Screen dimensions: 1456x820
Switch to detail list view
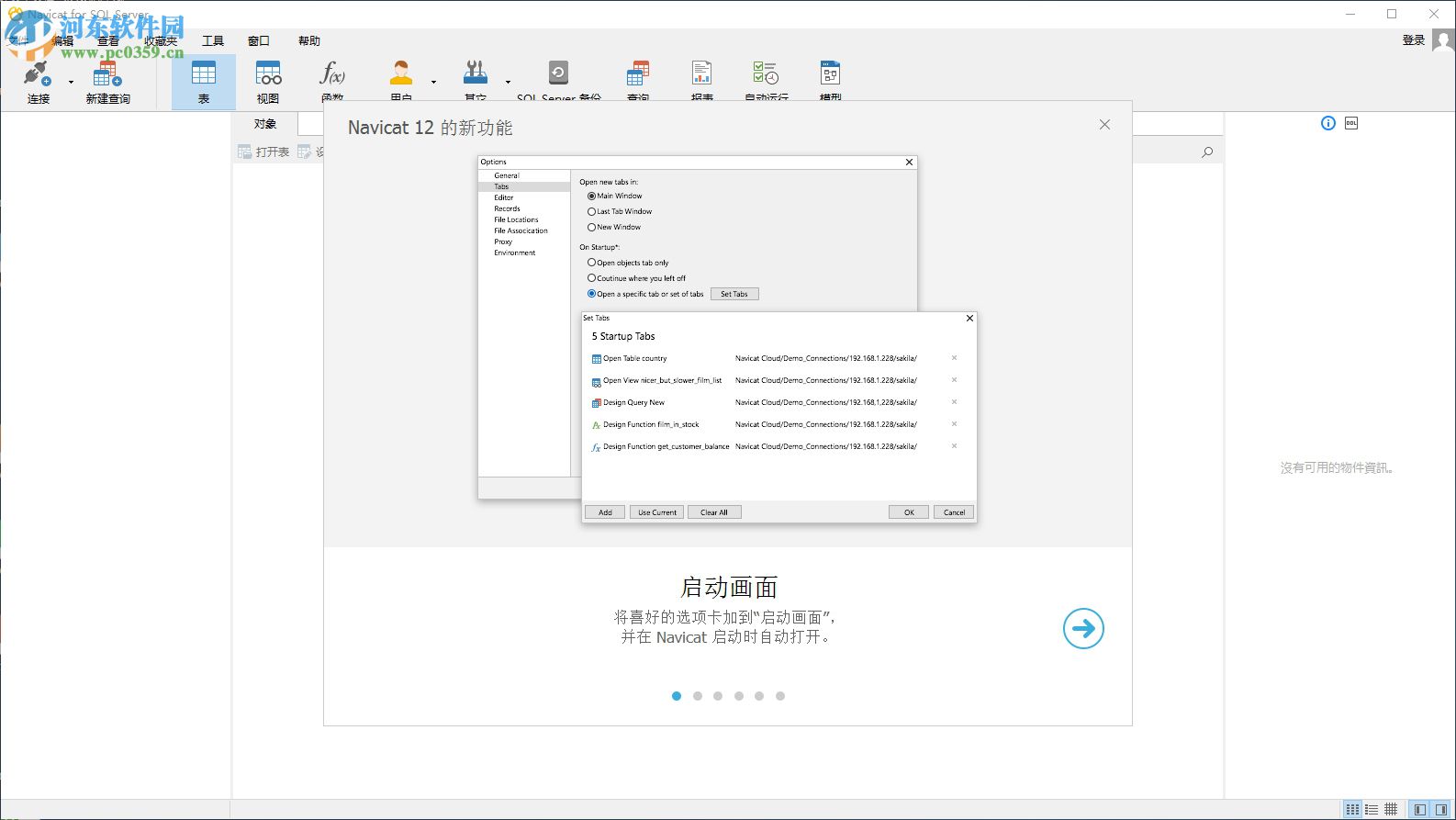[1372, 809]
